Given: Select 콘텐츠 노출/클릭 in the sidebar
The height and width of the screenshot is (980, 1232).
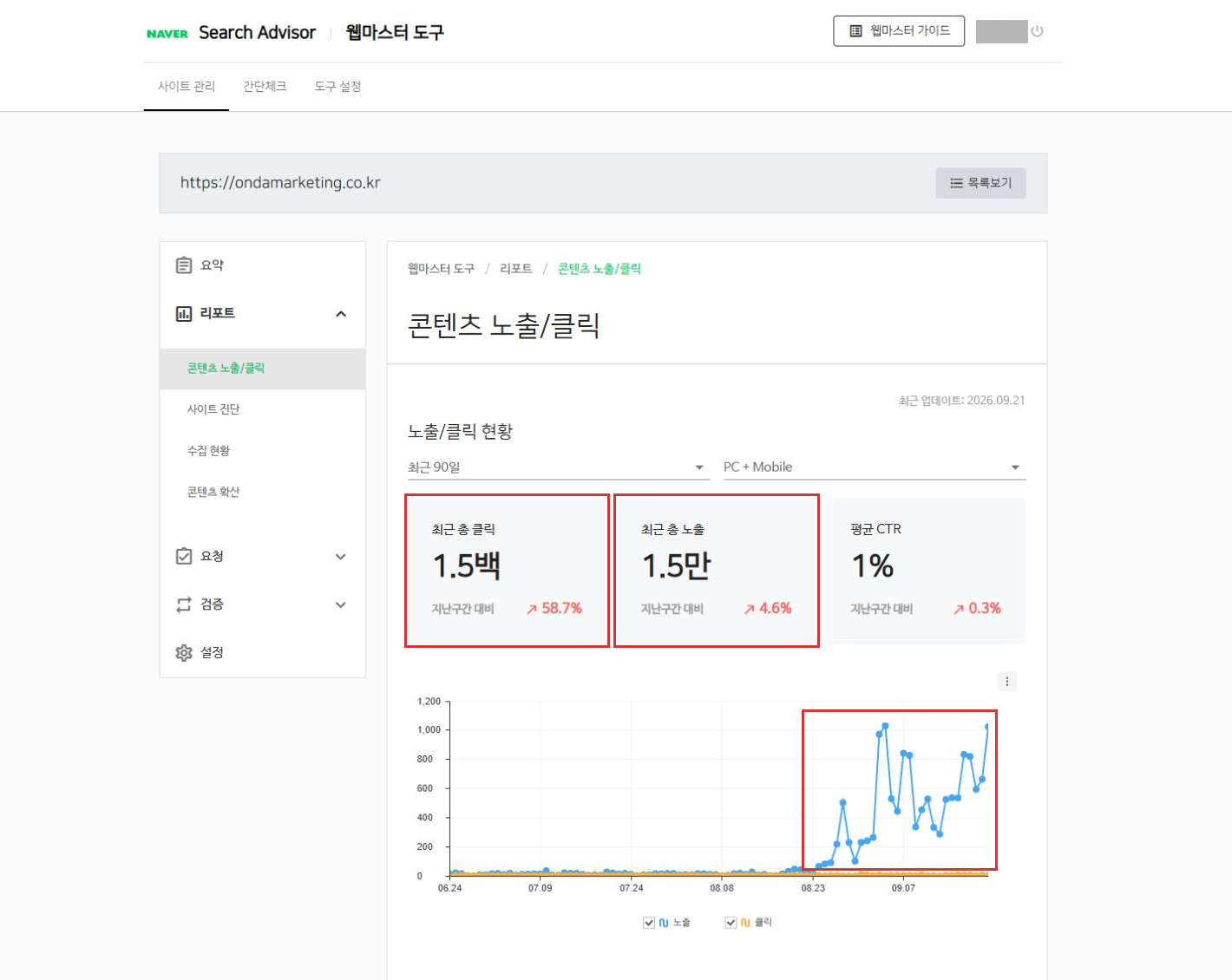Looking at the screenshot, I should 263,369.
